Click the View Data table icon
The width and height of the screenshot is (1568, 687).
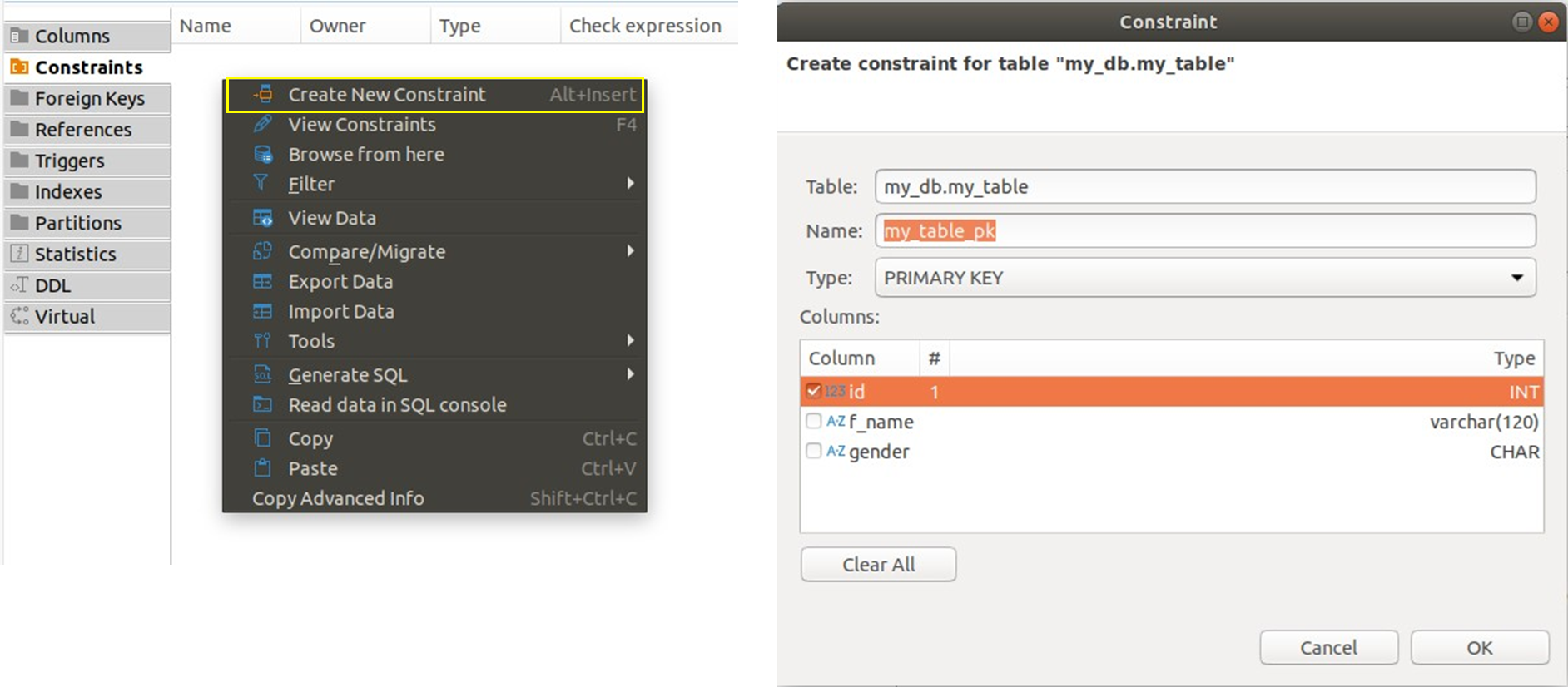[263, 218]
